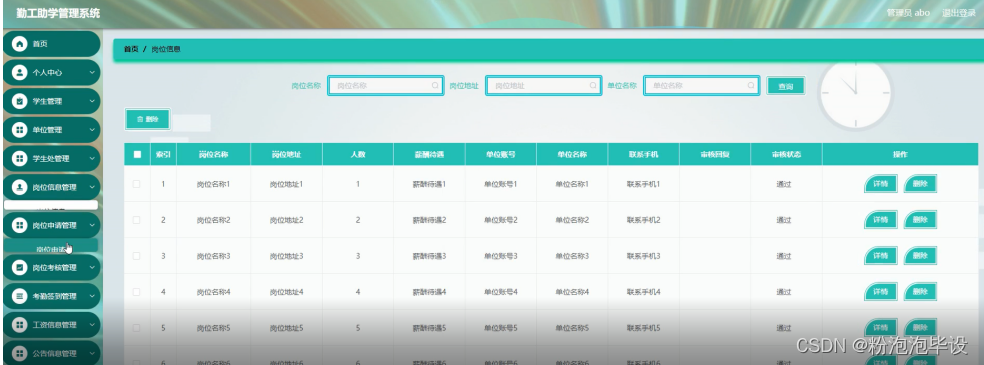Expand the 个人中心 chevron
Image resolution: width=984 pixels, height=365 pixels.
click(92, 73)
